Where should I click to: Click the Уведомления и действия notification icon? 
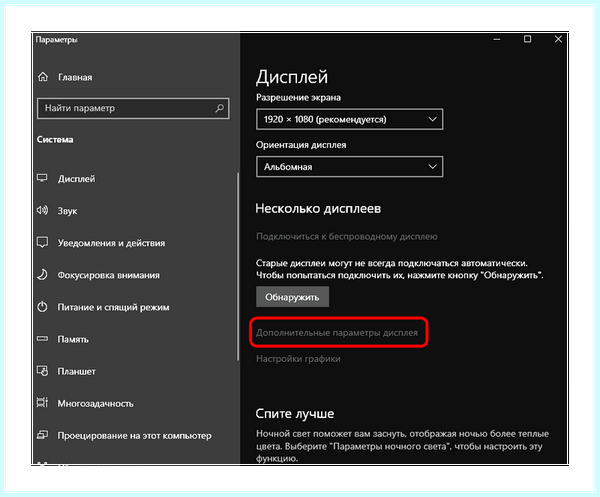(x=42, y=242)
